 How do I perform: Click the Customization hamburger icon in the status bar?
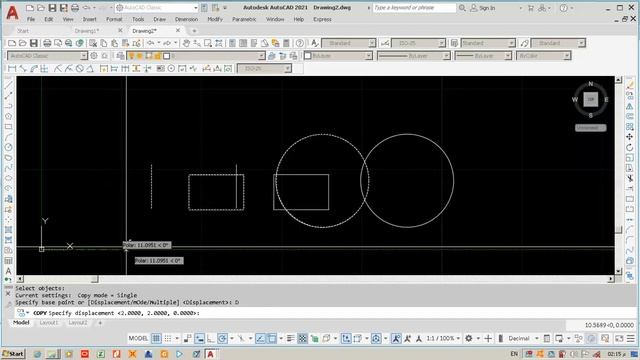[x=631, y=338]
